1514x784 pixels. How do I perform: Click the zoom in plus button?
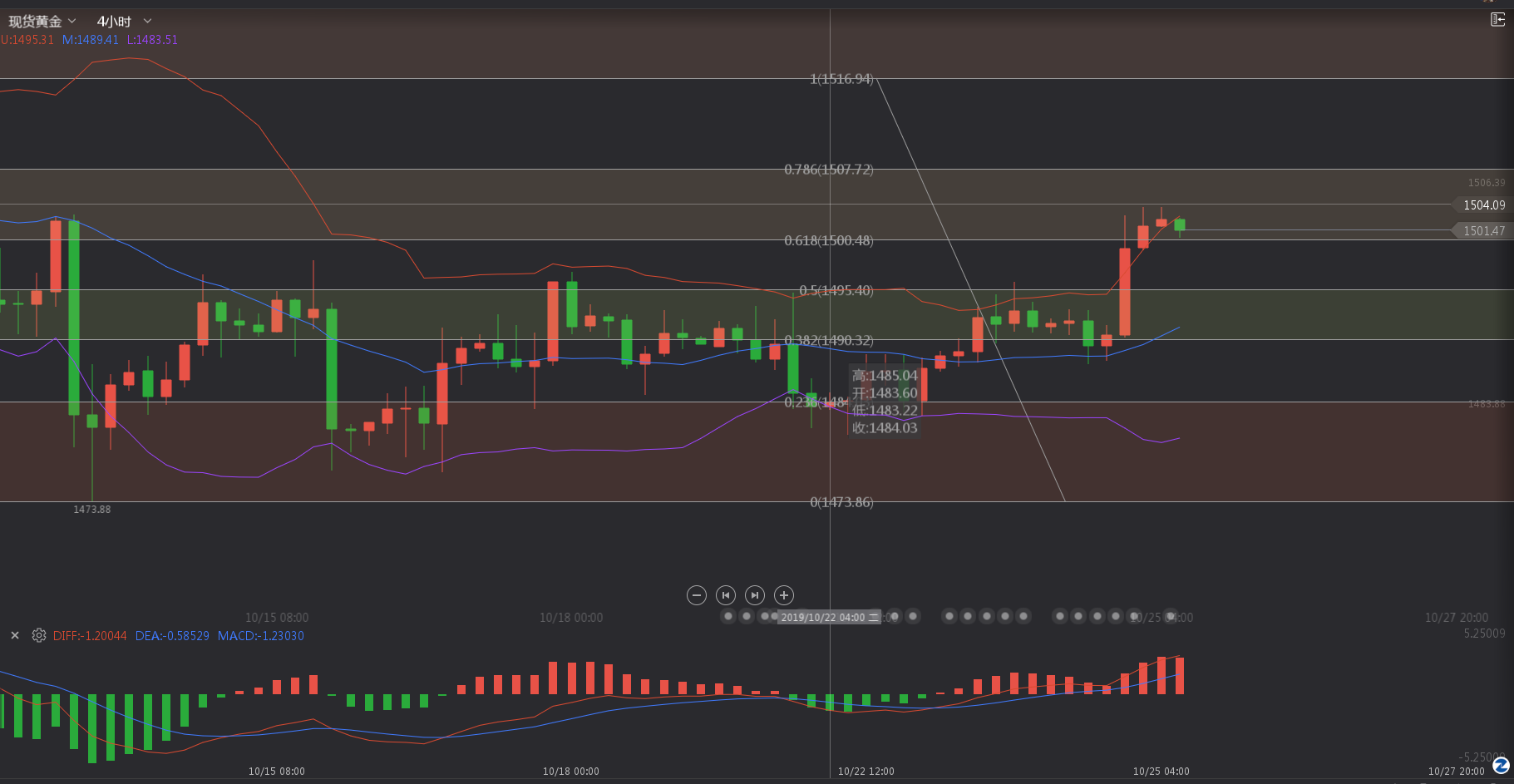(784, 595)
